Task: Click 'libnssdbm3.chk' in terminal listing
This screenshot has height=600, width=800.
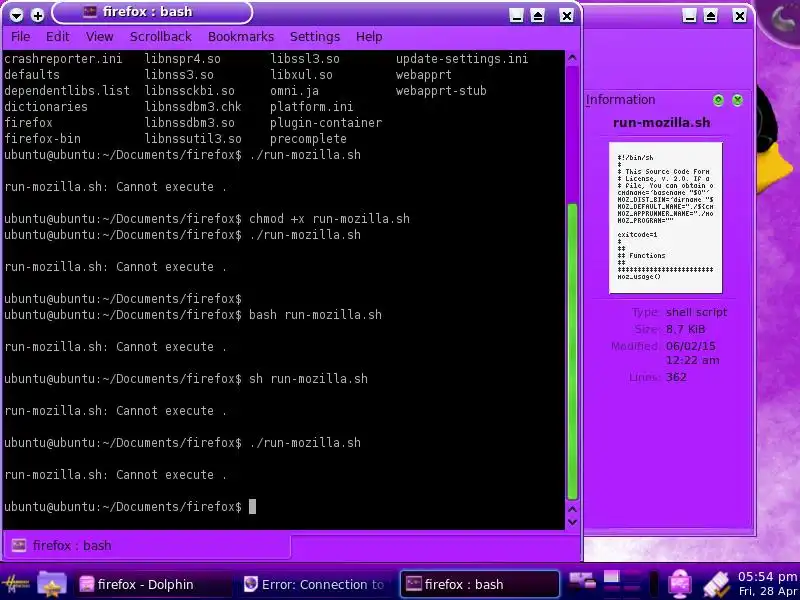Action: pyautogui.click(x=193, y=107)
